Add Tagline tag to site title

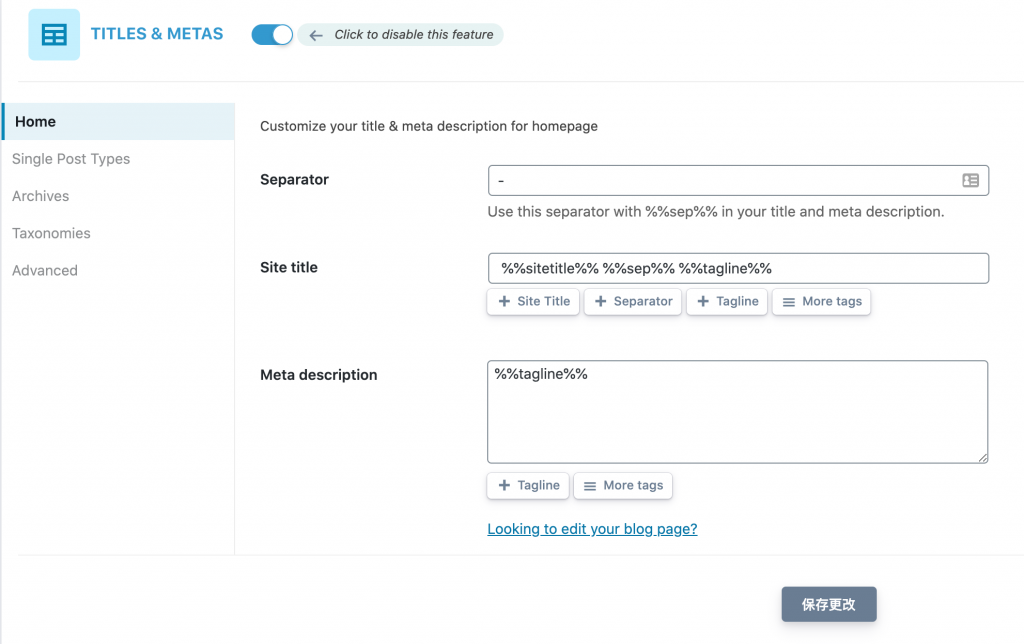(x=727, y=301)
